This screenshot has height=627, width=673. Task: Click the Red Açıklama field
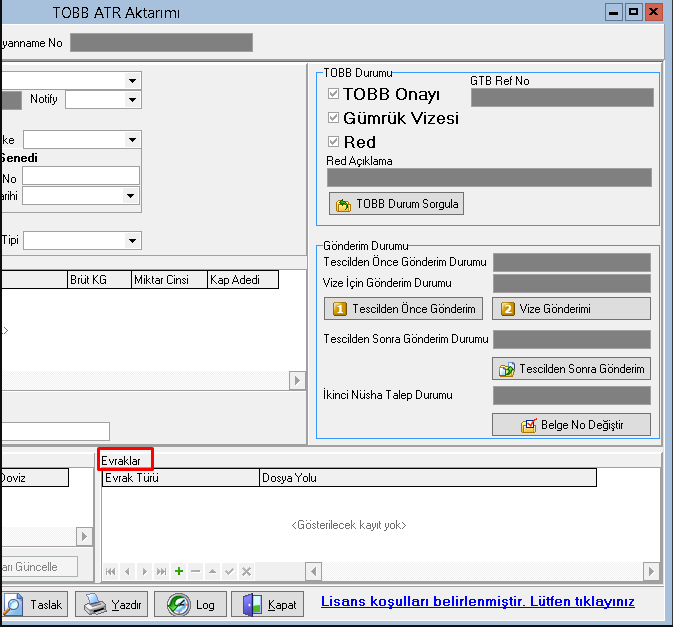(x=489, y=178)
